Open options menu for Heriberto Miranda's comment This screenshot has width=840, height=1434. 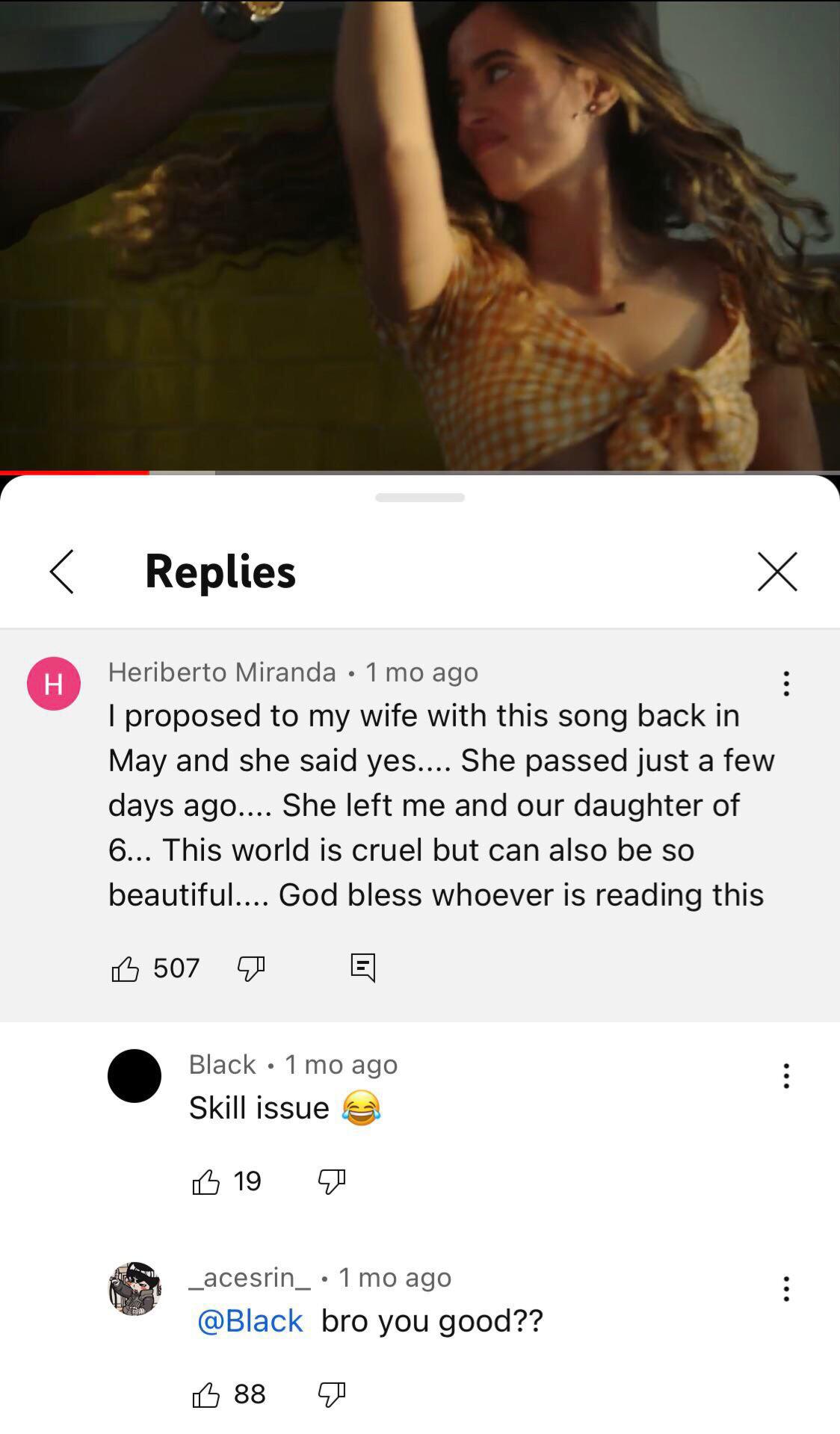coord(786,684)
